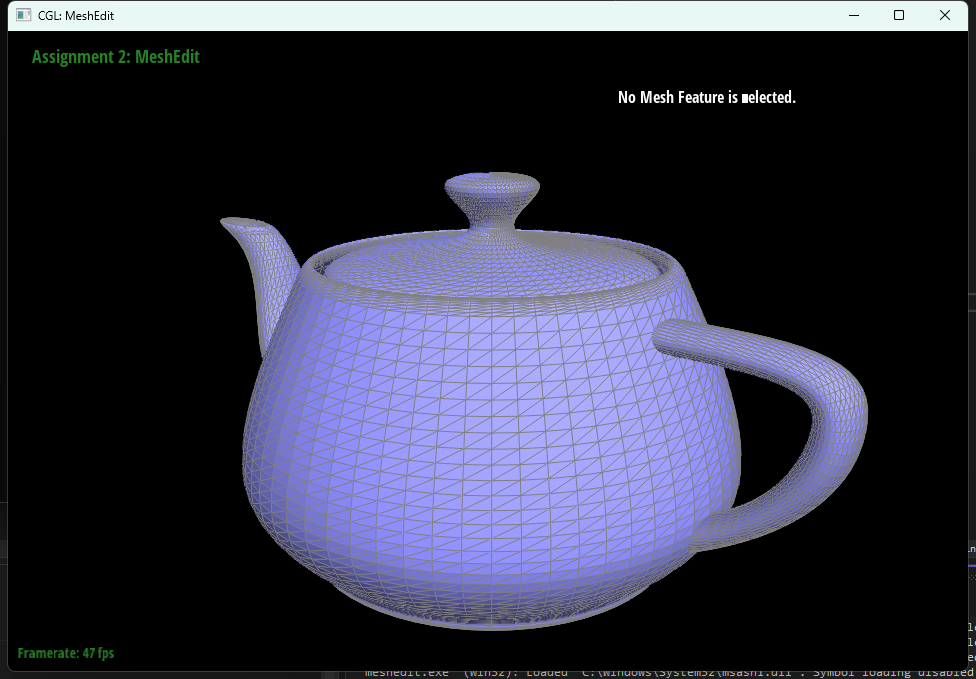976x679 pixels.
Task: Click the No Mesh Feature is selected message
Action: [707, 97]
